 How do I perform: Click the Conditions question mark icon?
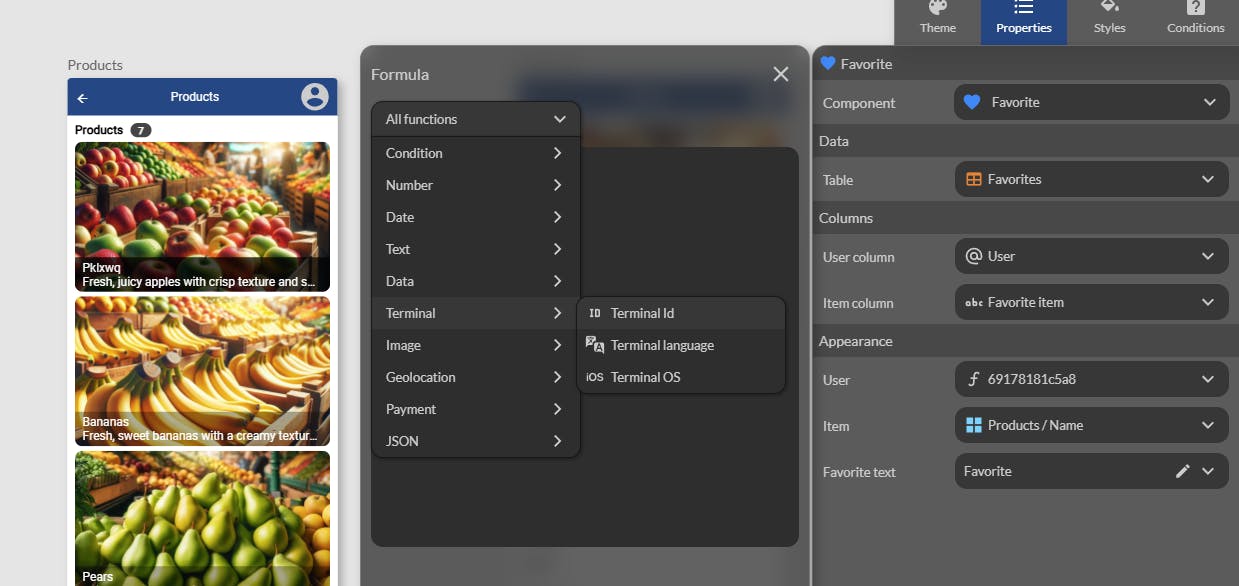point(1195,6)
